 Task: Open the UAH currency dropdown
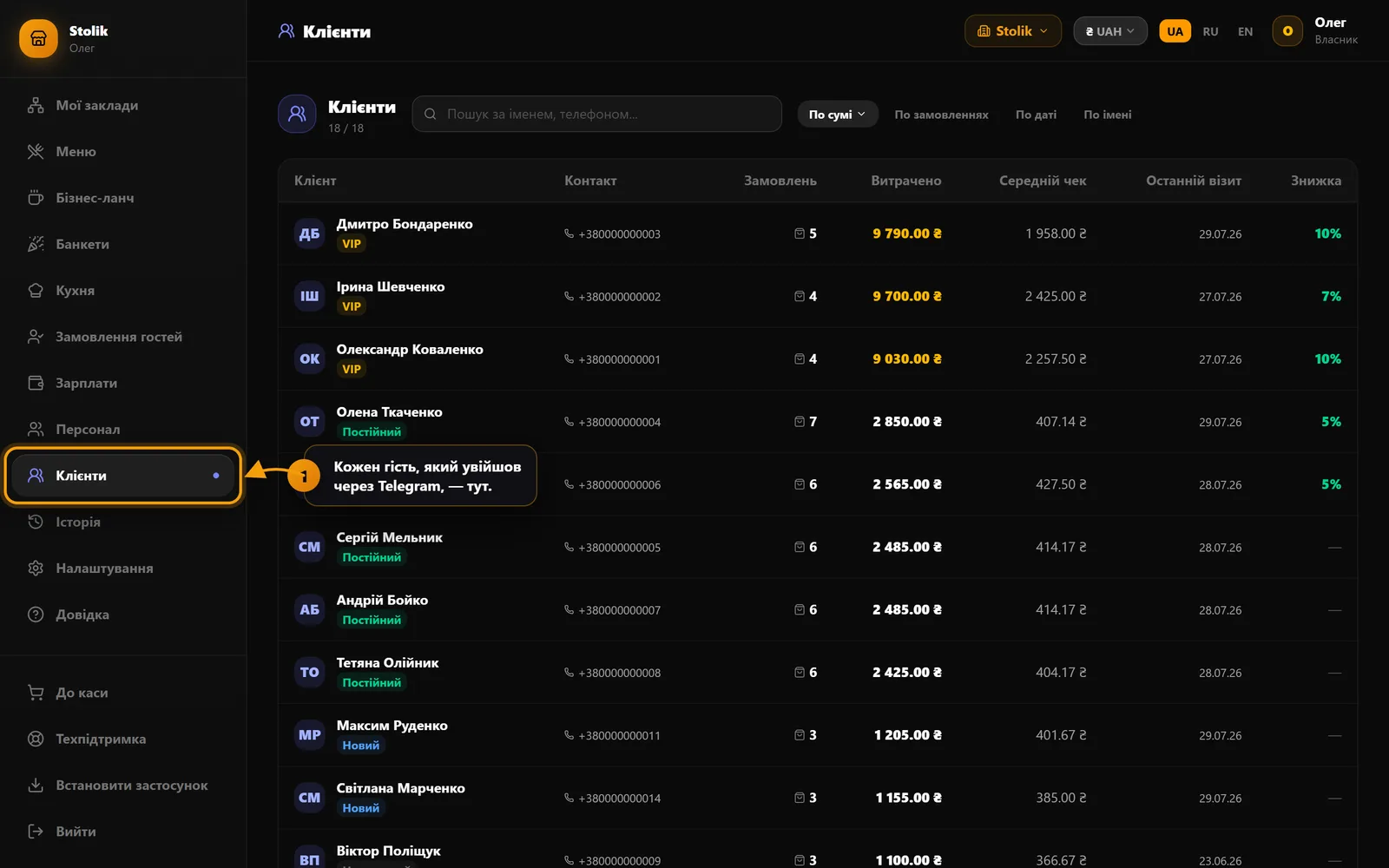tap(1109, 31)
